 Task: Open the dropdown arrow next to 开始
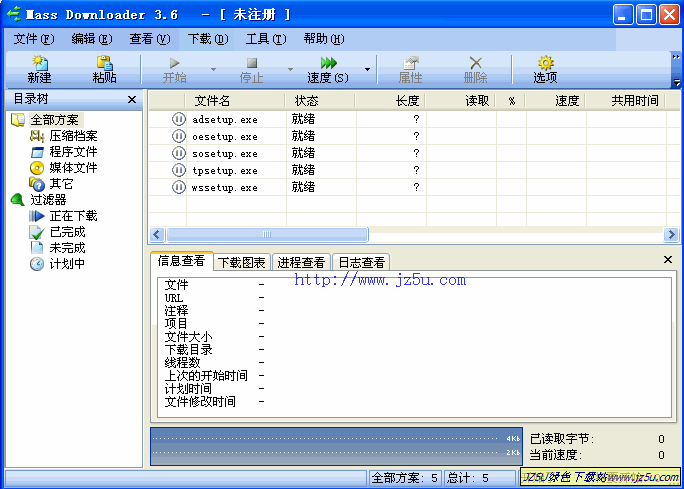click(x=213, y=69)
